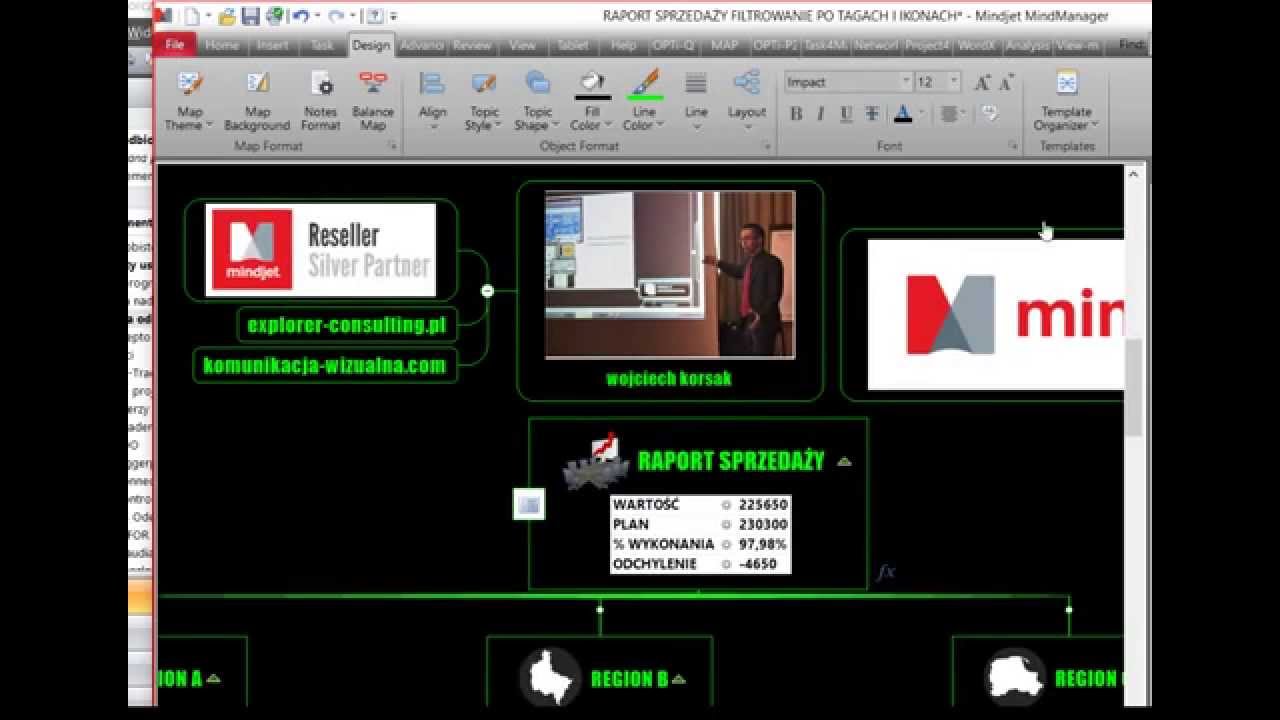Screen dimensions: 1280x720
Task: Switch to the MAP tab
Action: 724,45
